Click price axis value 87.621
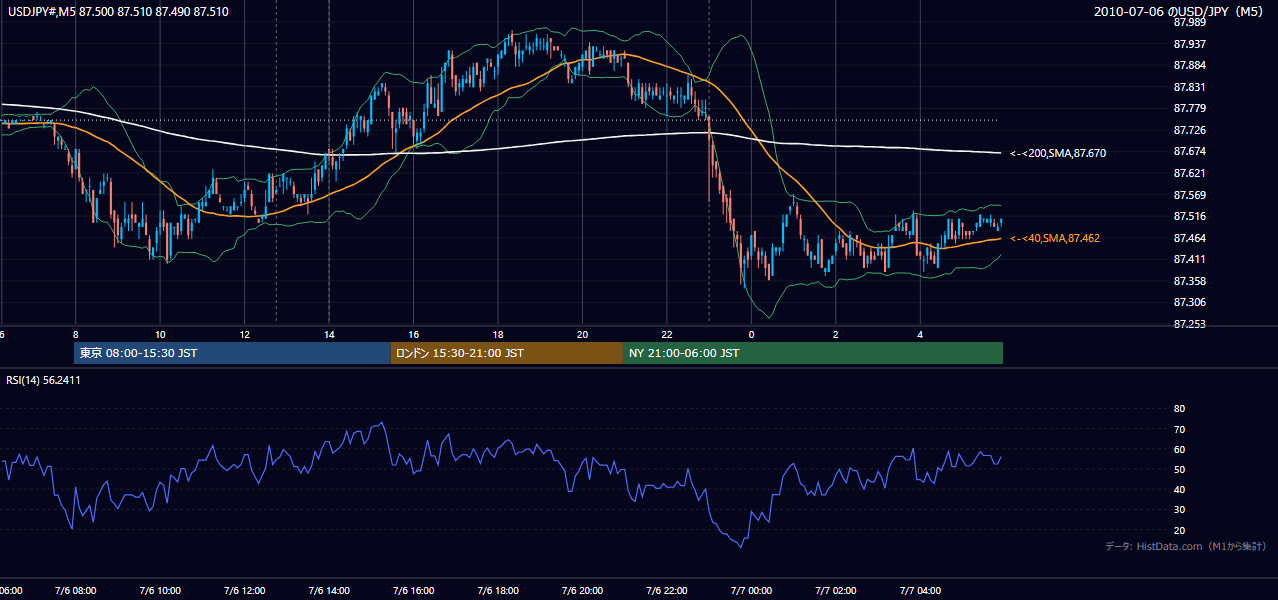This screenshot has height=600, width=1278. pyautogui.click(x=1189, y=173)
